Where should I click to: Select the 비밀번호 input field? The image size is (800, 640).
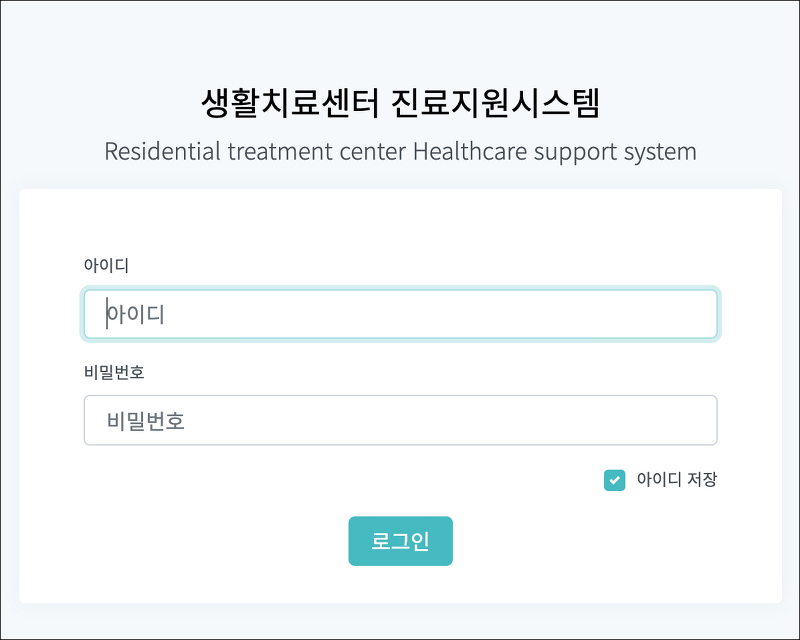[x=401, y=420]
